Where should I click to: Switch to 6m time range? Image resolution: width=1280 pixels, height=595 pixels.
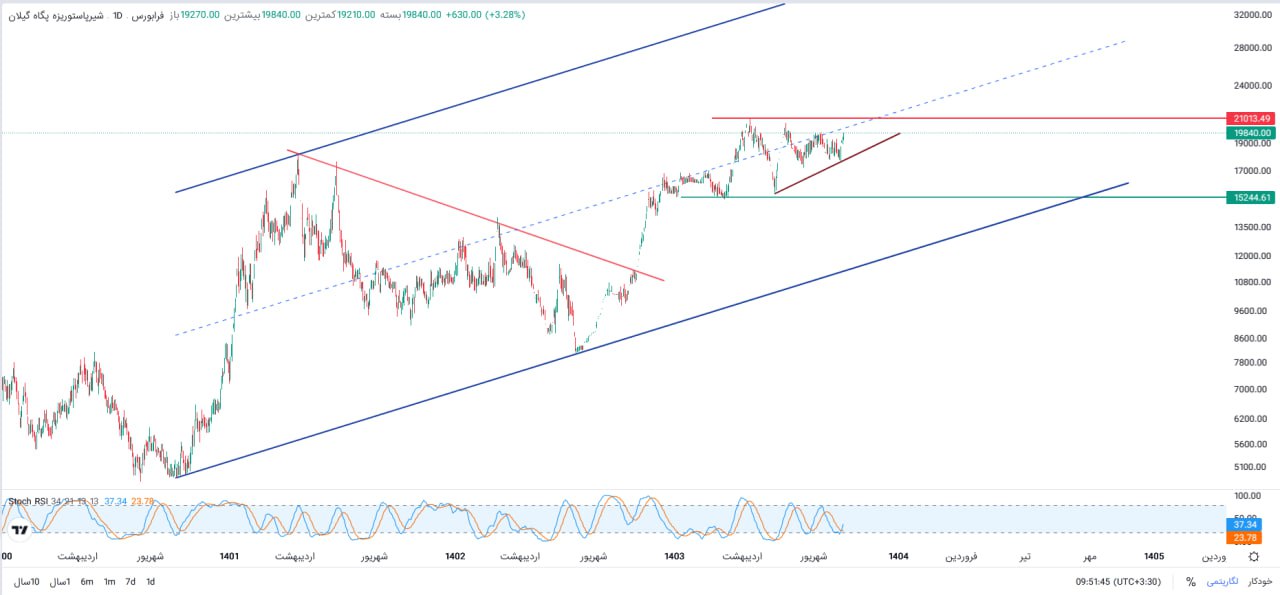pos(87,581)
